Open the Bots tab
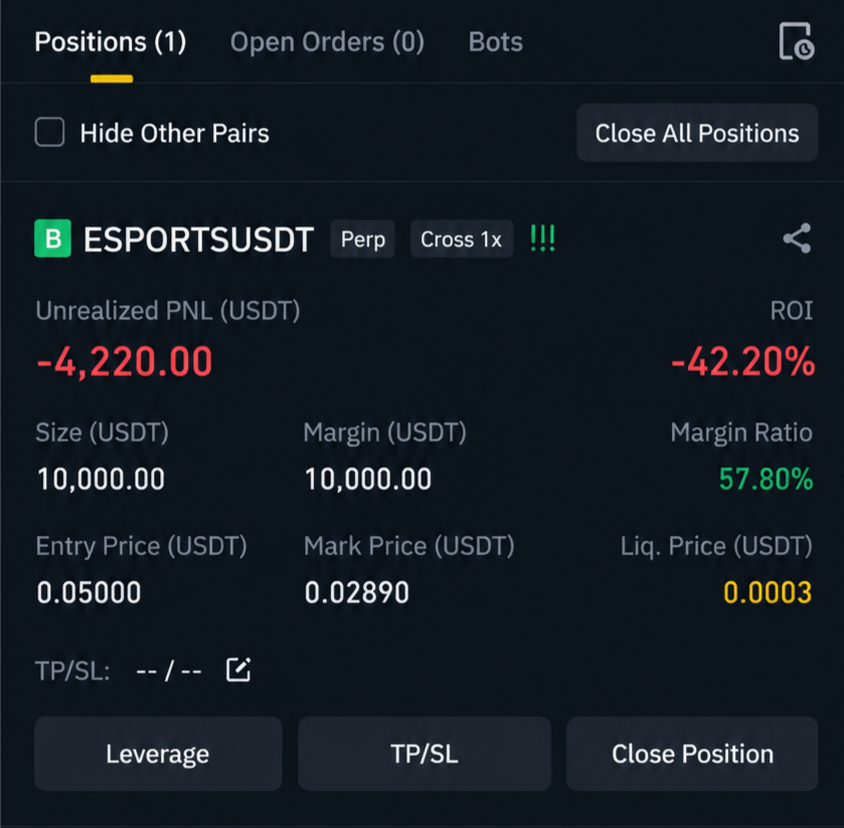 495,42
